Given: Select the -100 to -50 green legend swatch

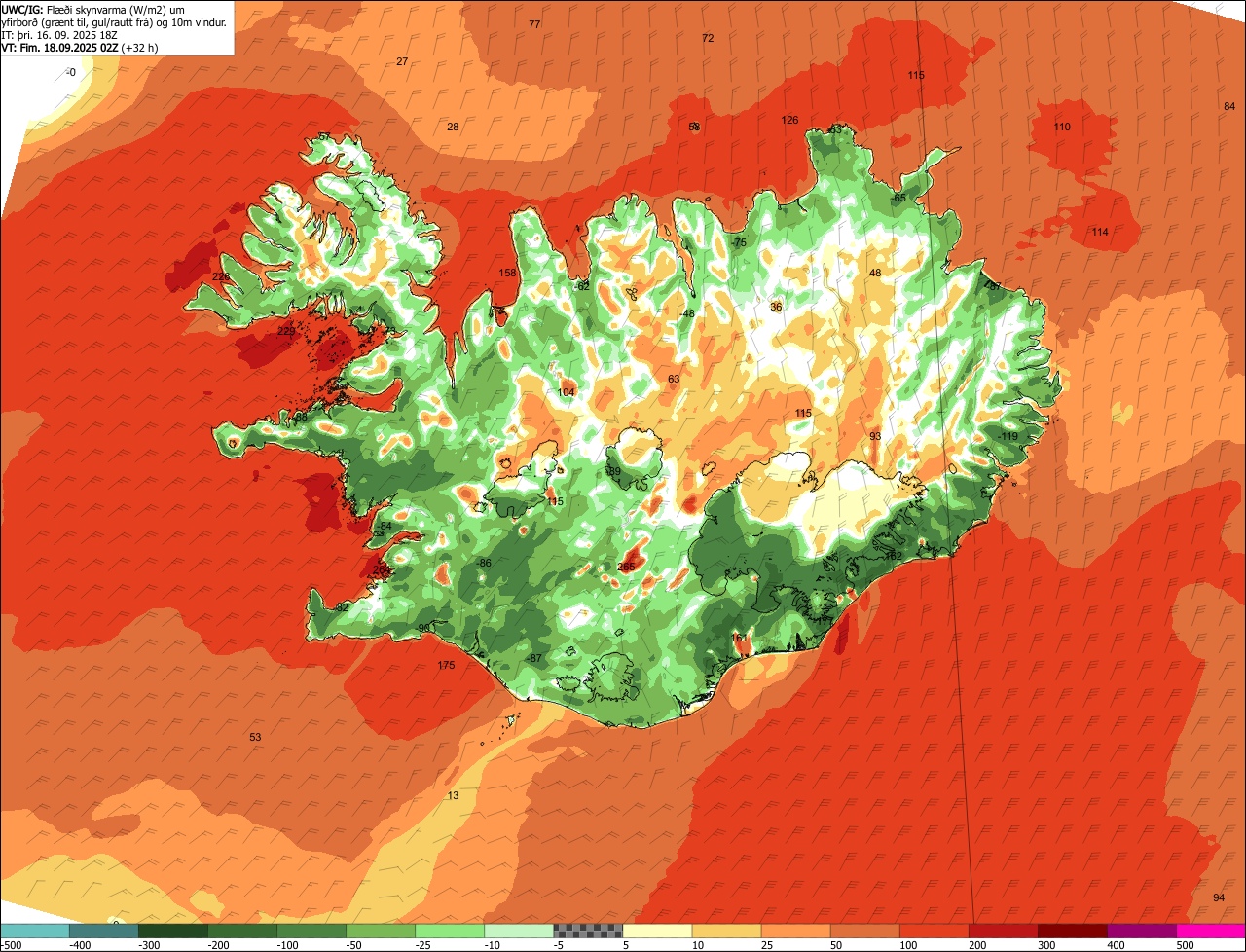Looking at the screenshot, I should click(311, 931).
